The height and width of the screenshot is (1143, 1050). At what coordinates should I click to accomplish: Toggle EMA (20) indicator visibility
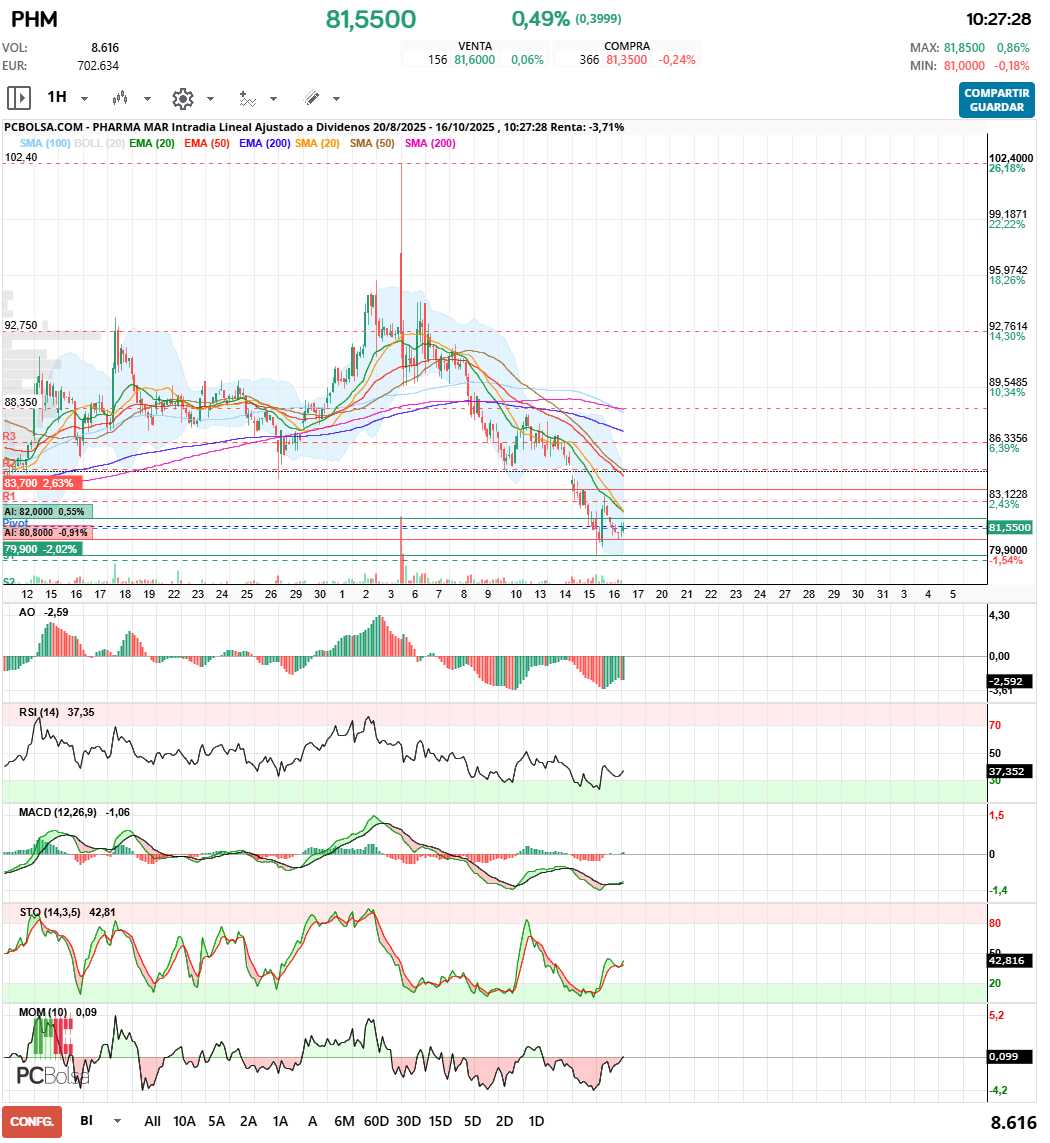[x=152, y=144]
